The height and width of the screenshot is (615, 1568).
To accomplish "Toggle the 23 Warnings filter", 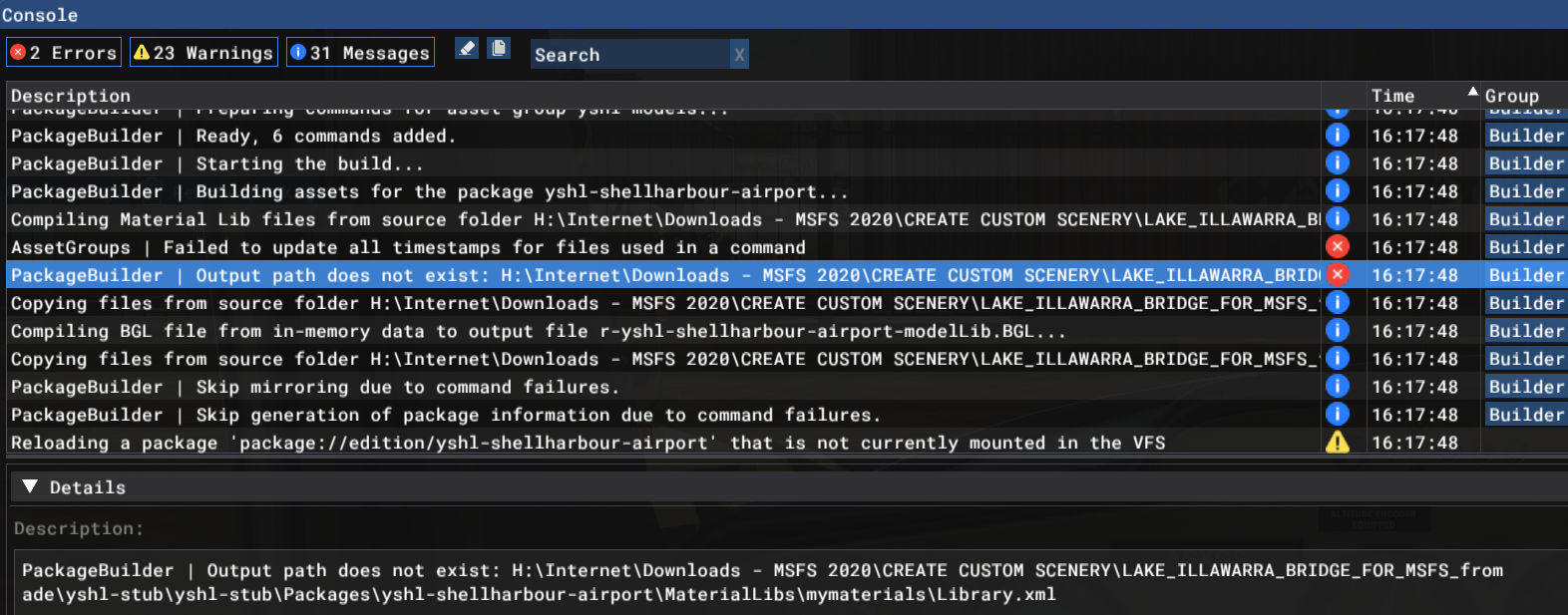I will point(203,53).
